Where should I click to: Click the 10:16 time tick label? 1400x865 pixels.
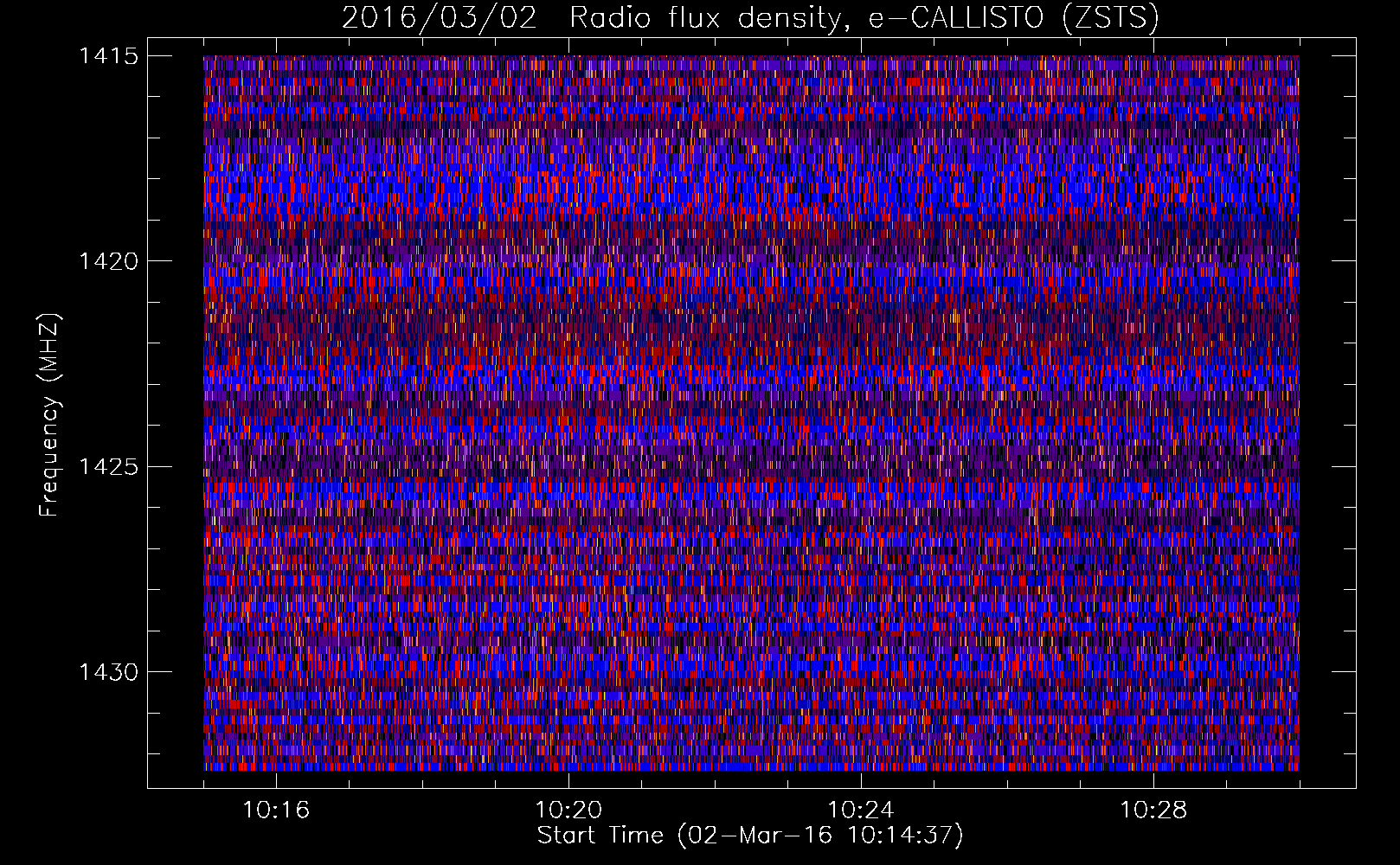tap(277, 811)
